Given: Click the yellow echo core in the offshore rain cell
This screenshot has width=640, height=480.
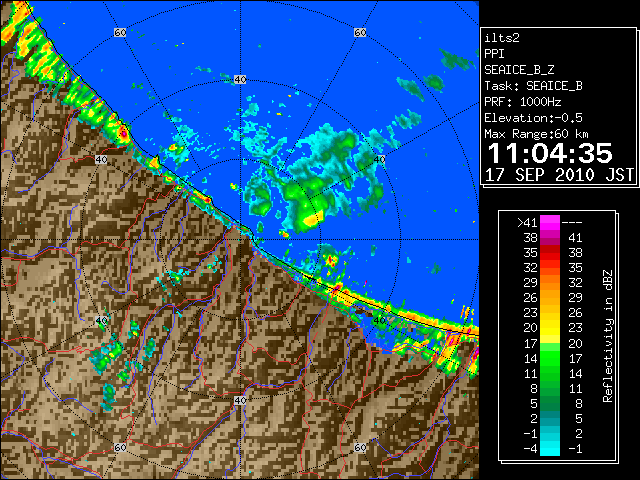Looking at the screenshot, I should (x=313, y=220).
